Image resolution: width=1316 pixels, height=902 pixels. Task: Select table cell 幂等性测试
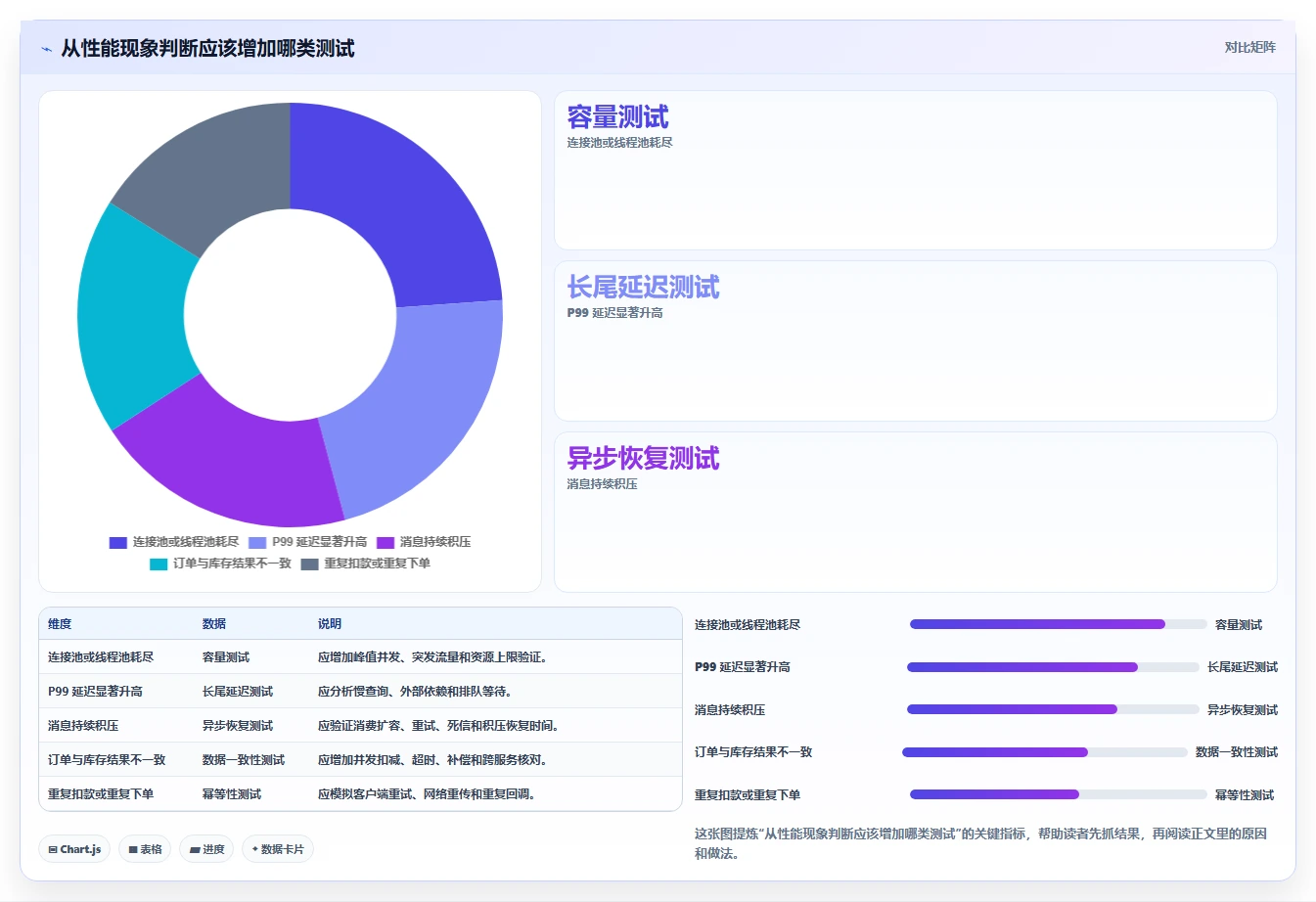(x=232, y=794)
